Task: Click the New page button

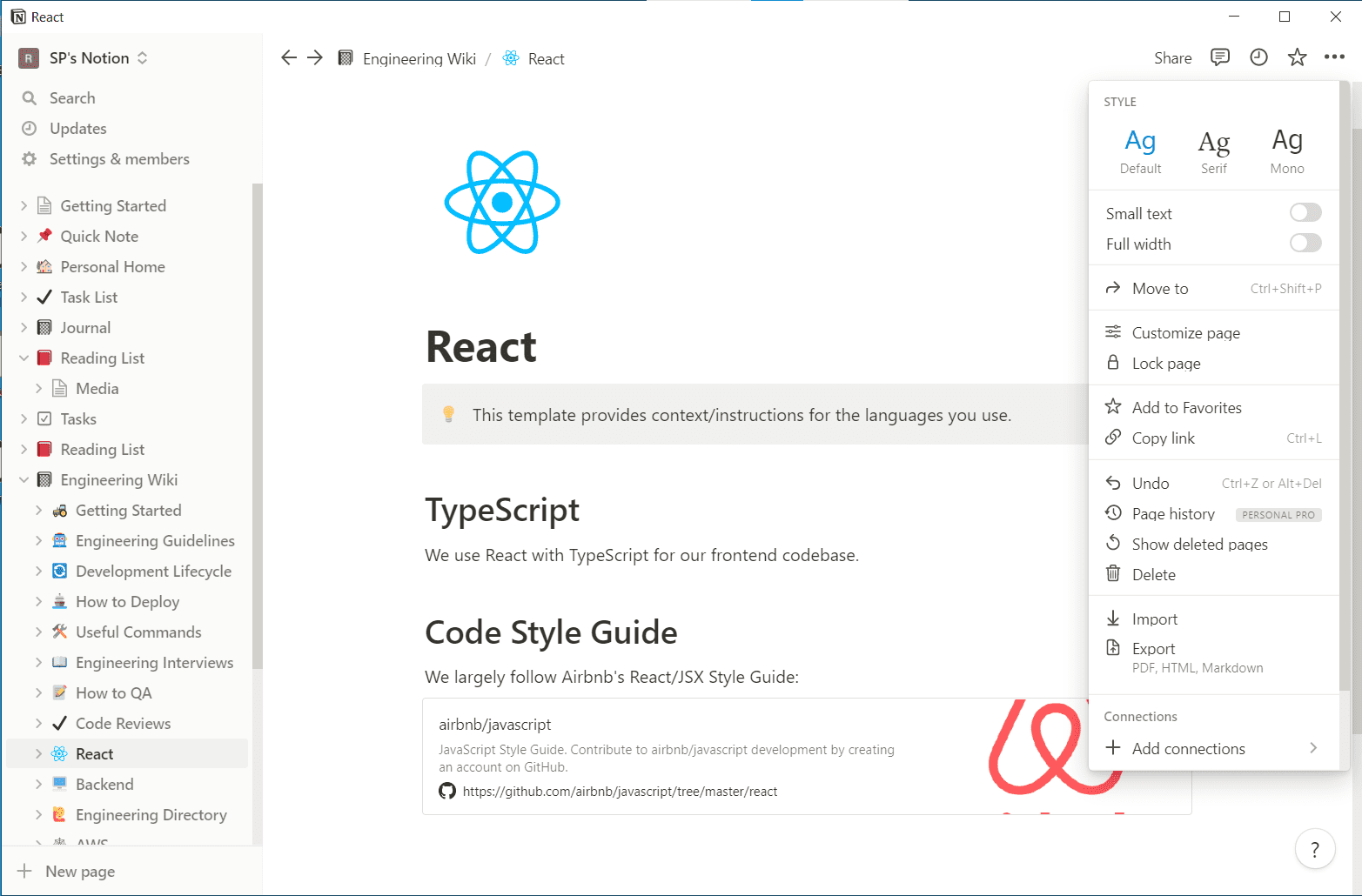Action: (x=131, y=871)
